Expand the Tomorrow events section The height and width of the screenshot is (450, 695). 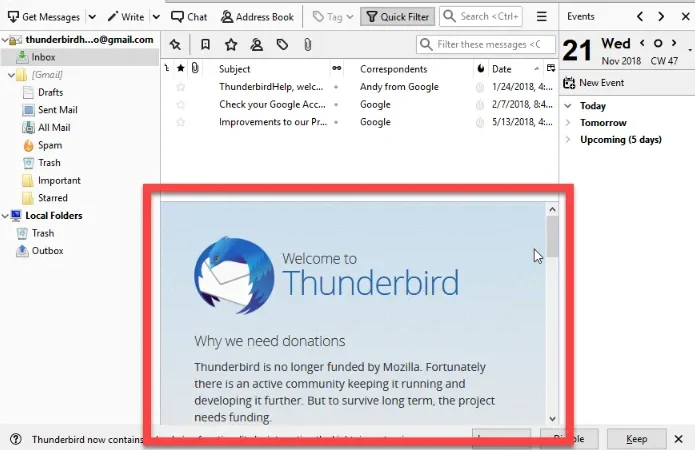pyautogui.click(x=568, y=123)
